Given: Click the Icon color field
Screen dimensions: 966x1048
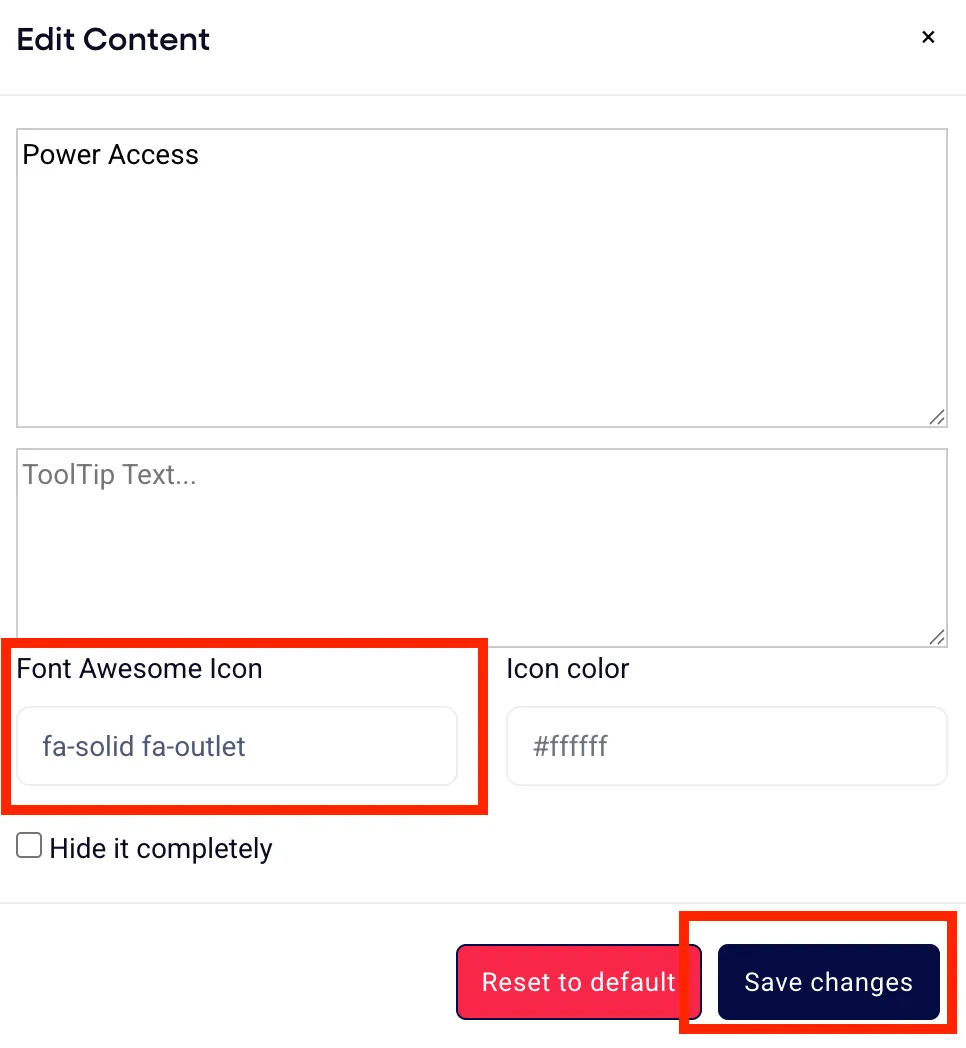Looking at the screenshot, I should (727, 746).
